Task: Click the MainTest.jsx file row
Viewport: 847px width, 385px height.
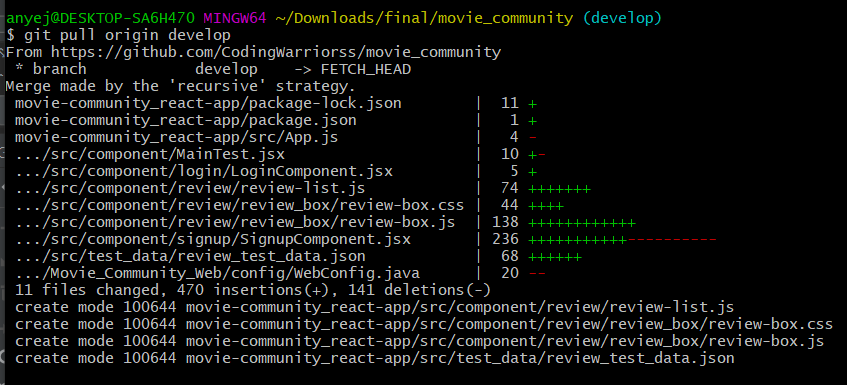Action: pos(280,154)
